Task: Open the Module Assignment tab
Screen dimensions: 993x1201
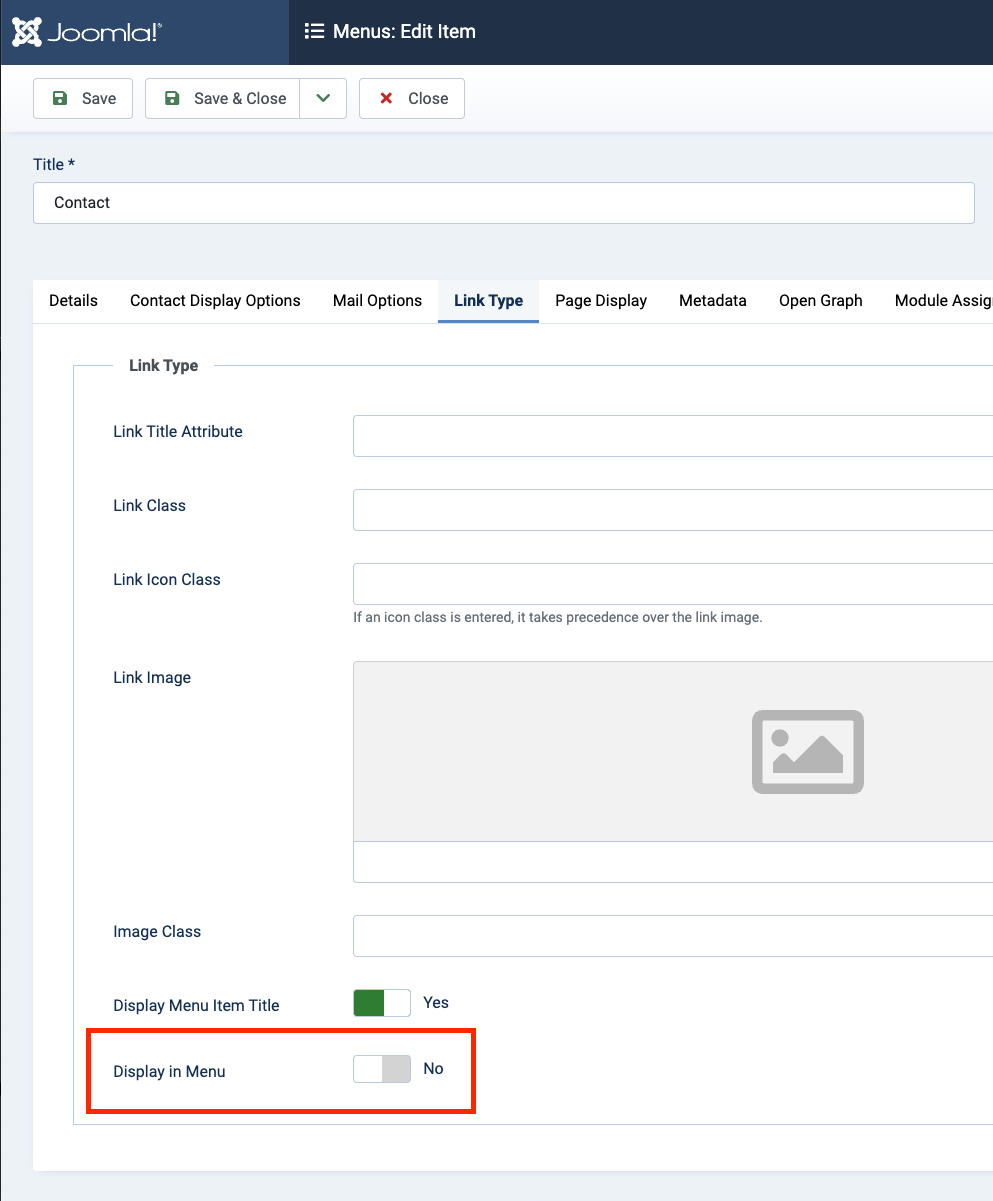Action: pyautogui.click(x=936, y=300)
